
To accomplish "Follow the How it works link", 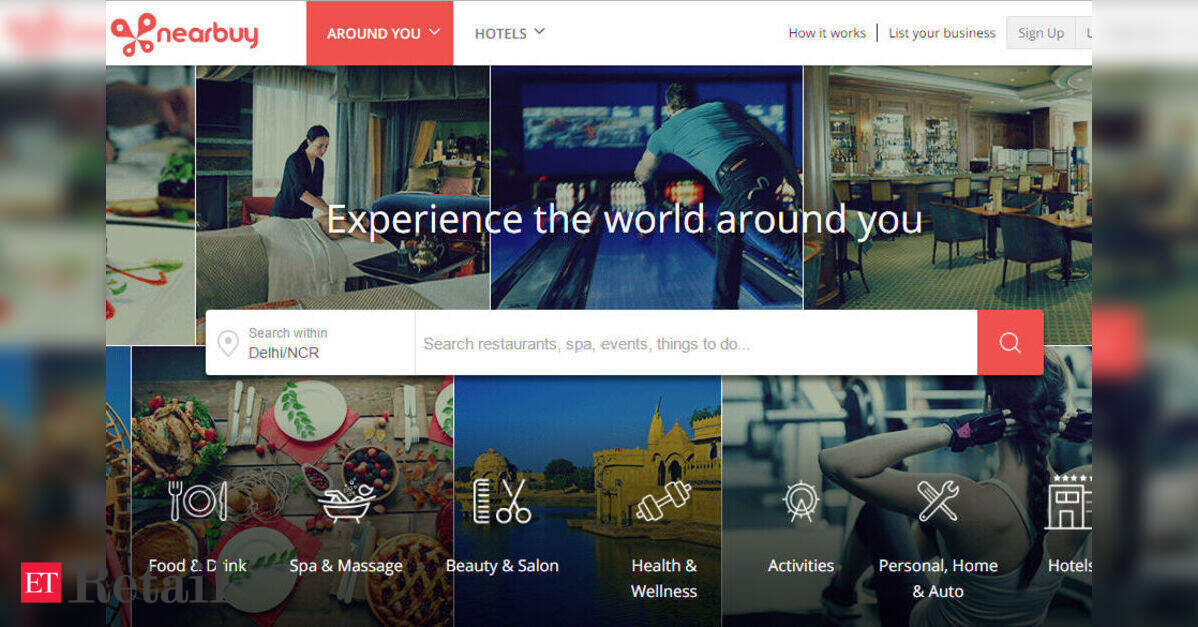I will click(x=827, y=33).
